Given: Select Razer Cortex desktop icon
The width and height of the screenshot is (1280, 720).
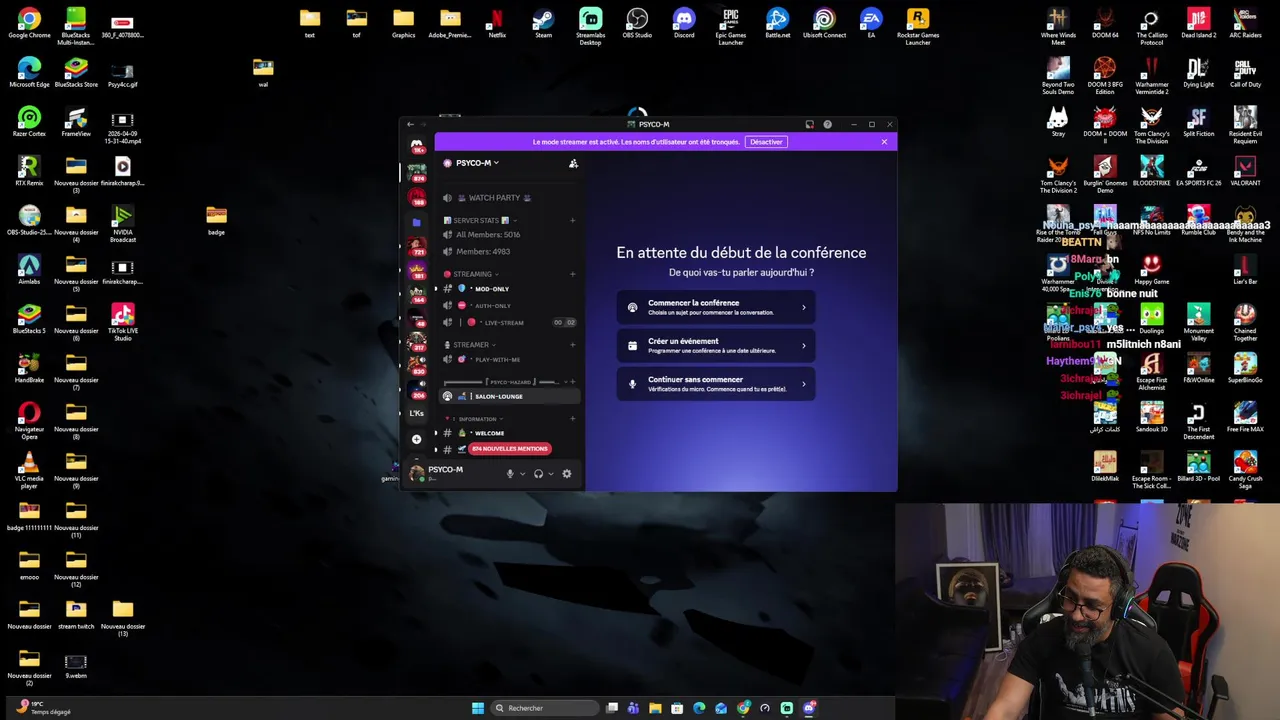Looking at the screenshot, I should [x=29, y=122].
